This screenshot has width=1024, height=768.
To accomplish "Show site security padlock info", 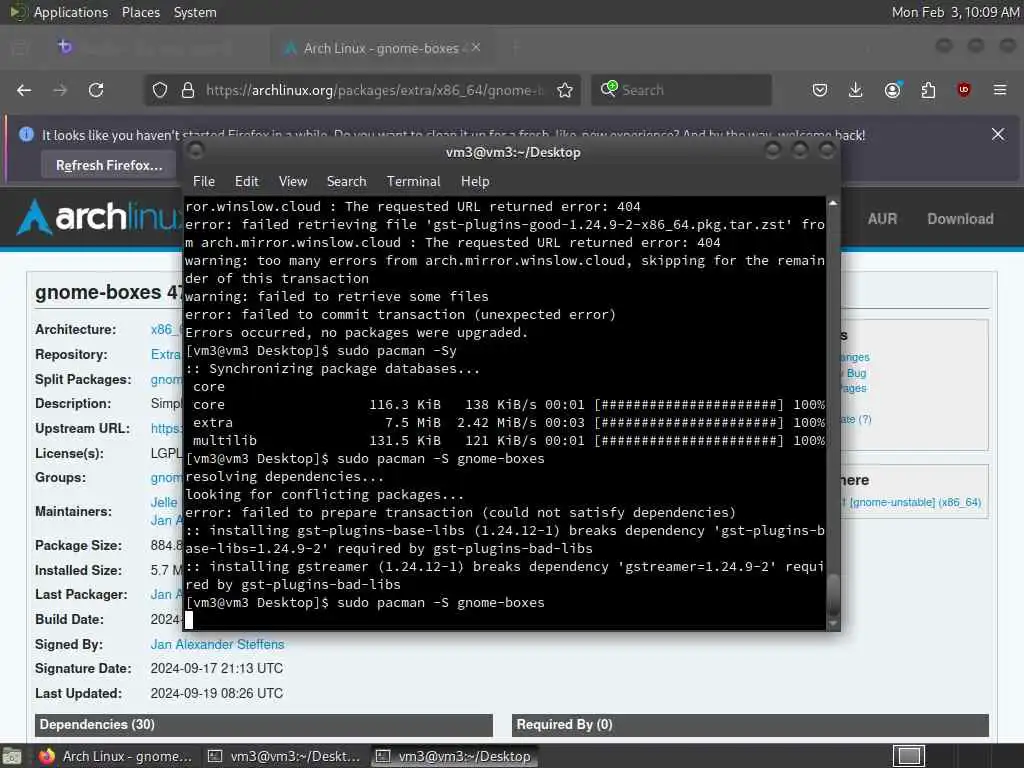I will tap(187, 90).
